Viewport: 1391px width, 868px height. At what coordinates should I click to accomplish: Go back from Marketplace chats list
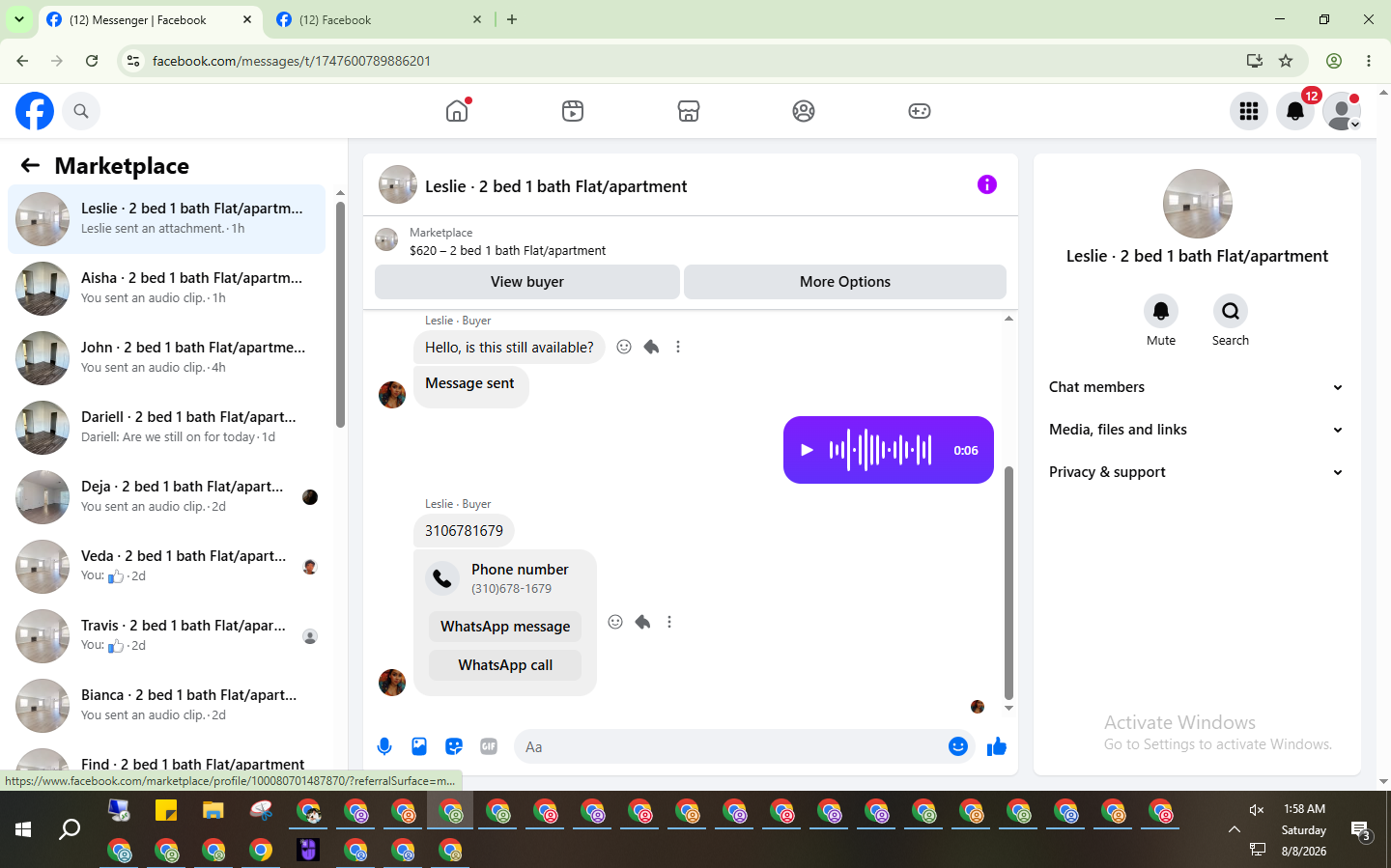[30, 165]
